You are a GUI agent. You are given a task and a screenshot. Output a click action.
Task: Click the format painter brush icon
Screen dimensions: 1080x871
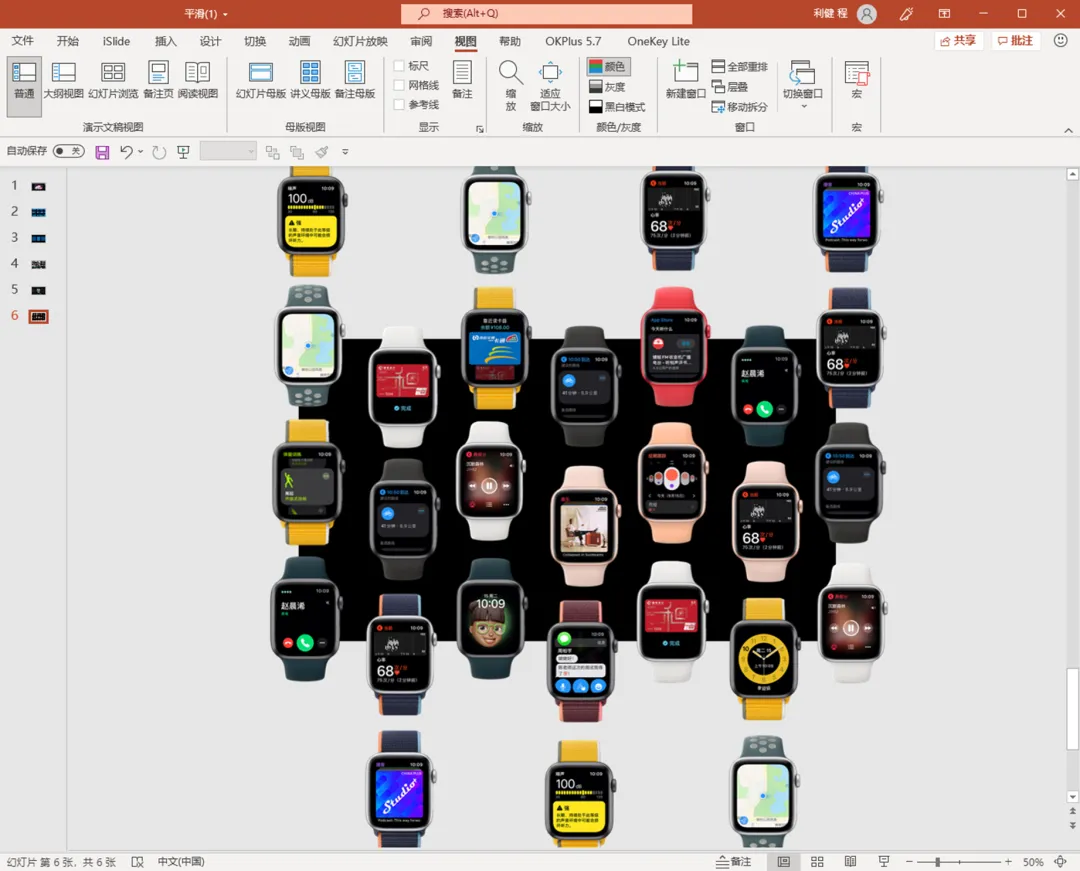point(322,152)
